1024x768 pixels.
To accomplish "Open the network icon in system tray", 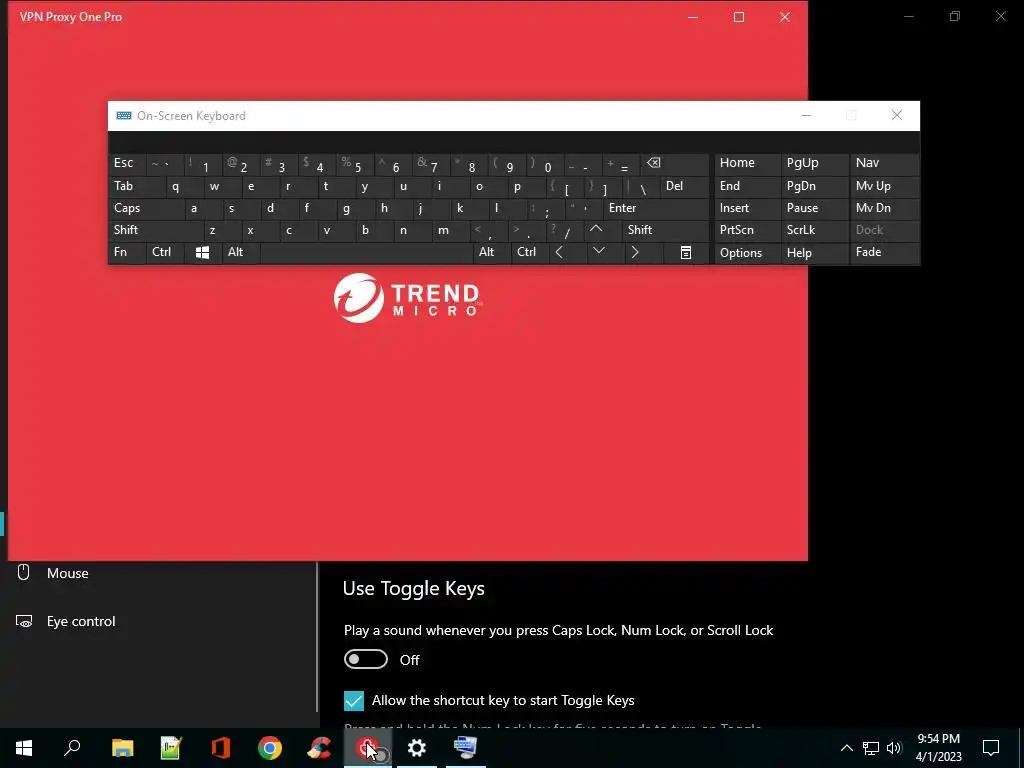I will [x=871, y=748].
